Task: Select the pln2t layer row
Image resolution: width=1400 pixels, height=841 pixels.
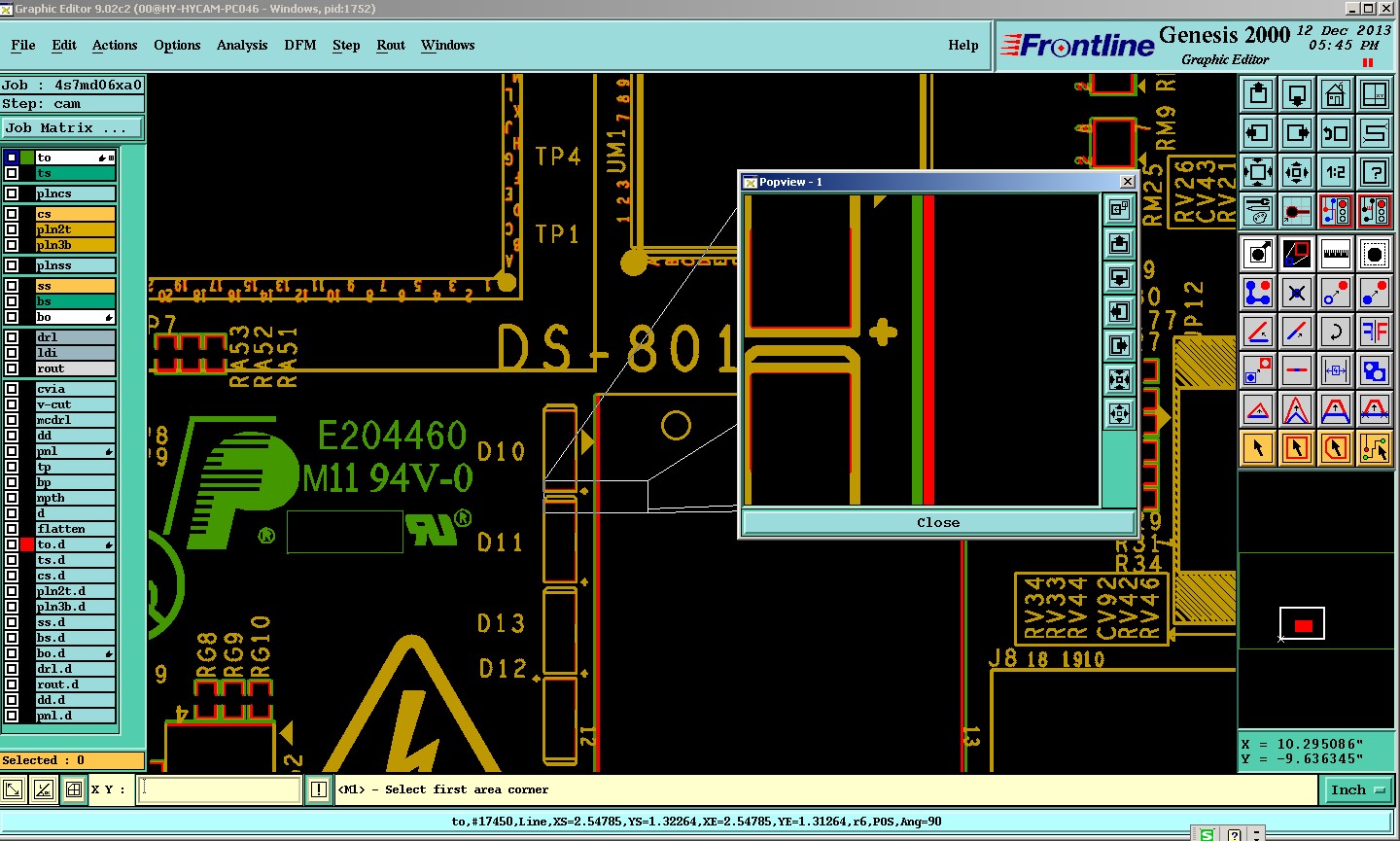Action: pos(75,229)
